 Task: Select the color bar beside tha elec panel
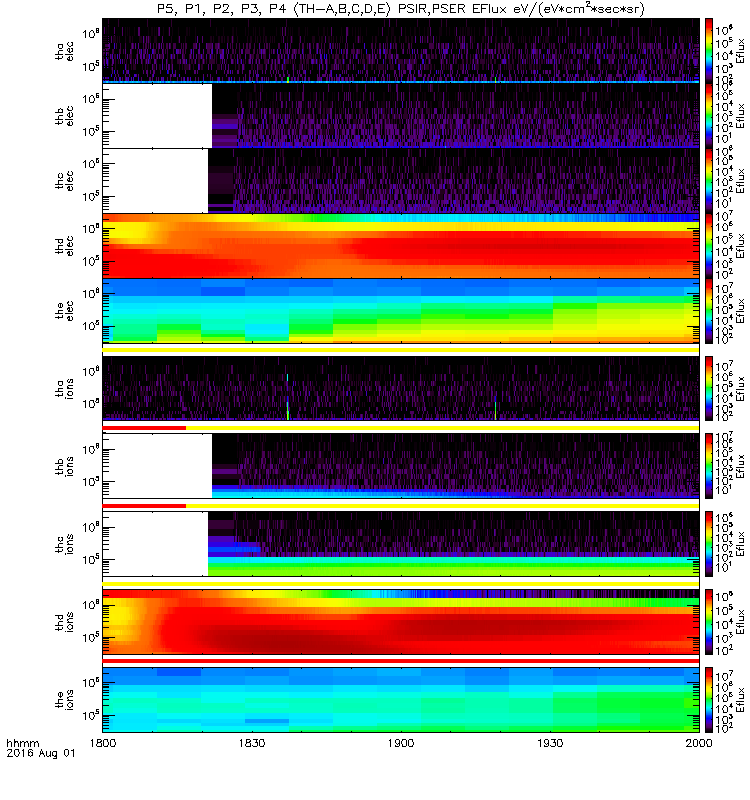[x=709, y=51]
